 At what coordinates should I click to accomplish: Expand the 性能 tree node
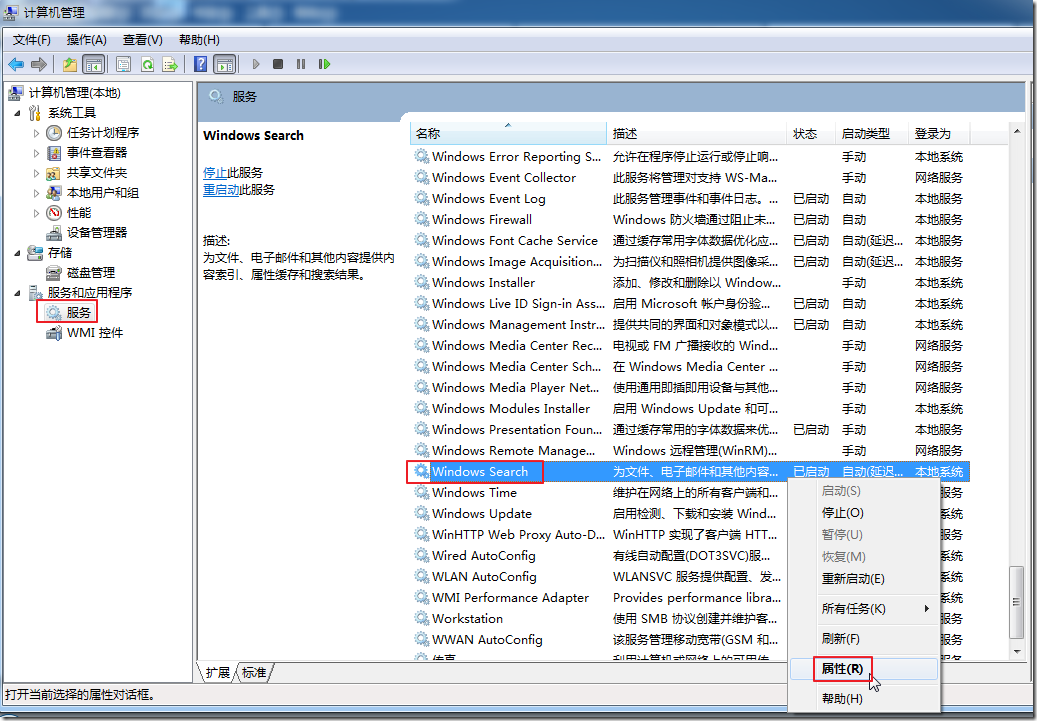coord(36,213)
